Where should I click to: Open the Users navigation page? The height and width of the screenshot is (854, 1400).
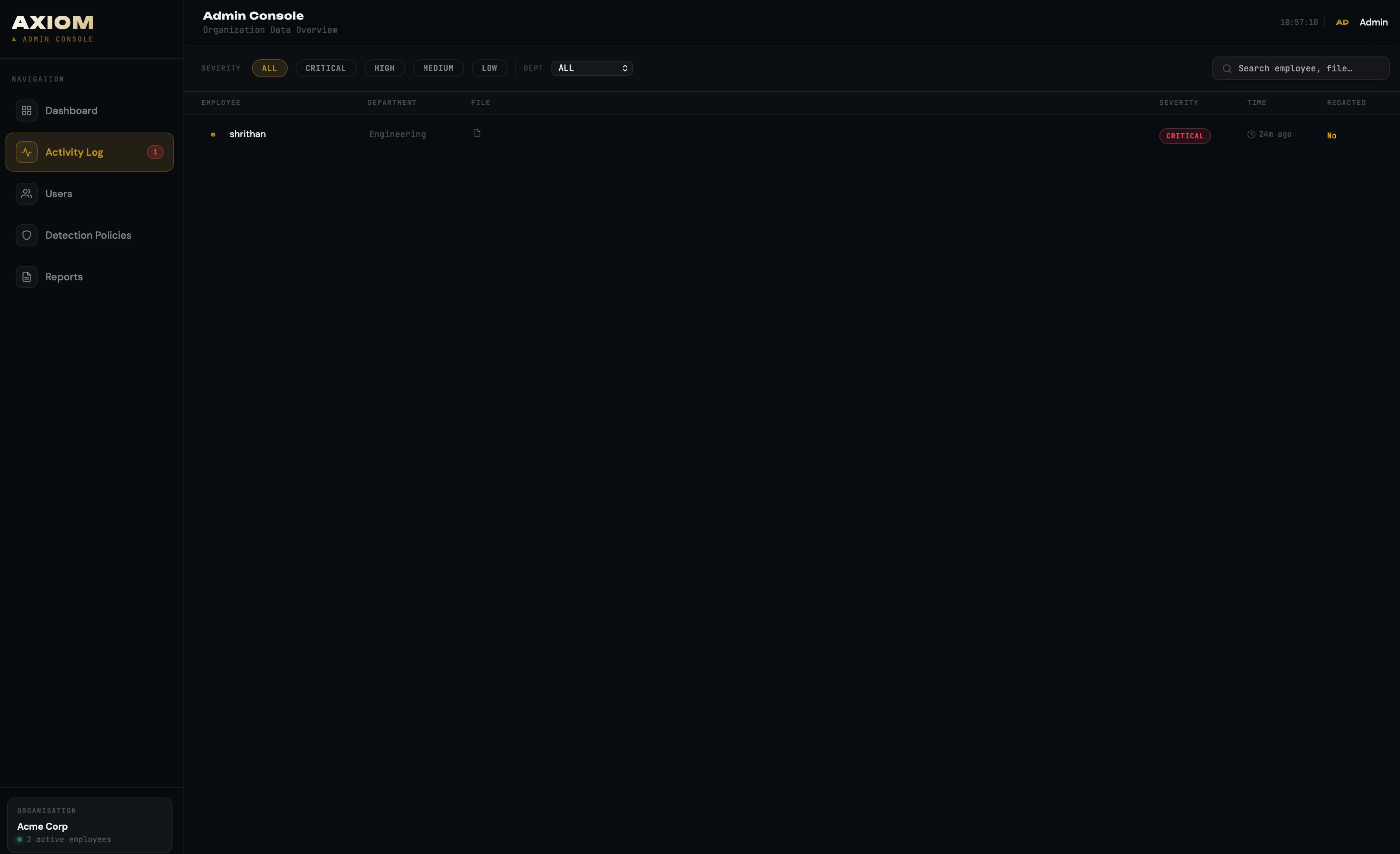[58, 194]
